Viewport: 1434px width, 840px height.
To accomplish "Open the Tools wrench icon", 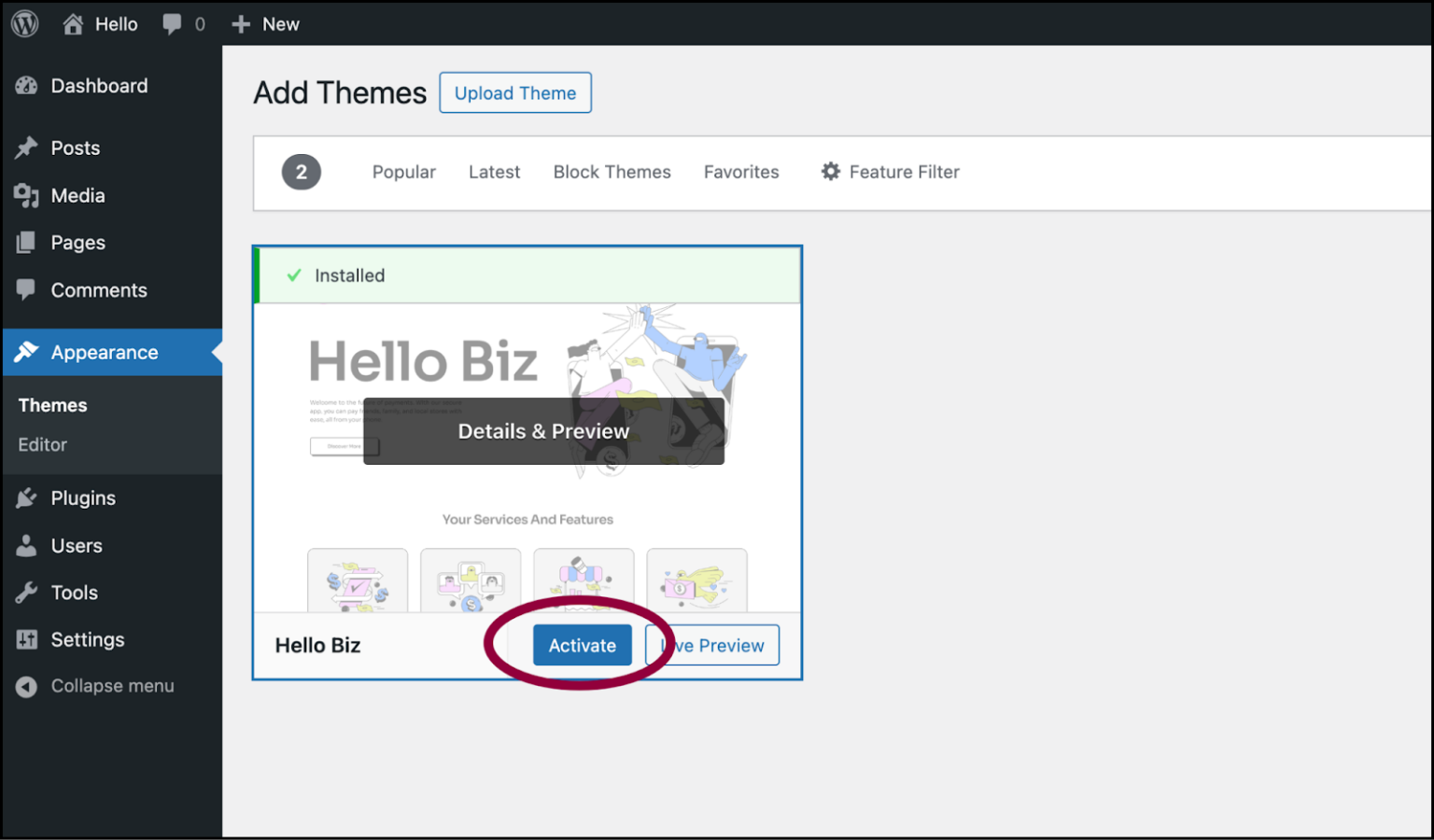I will [x=27, y=592].
